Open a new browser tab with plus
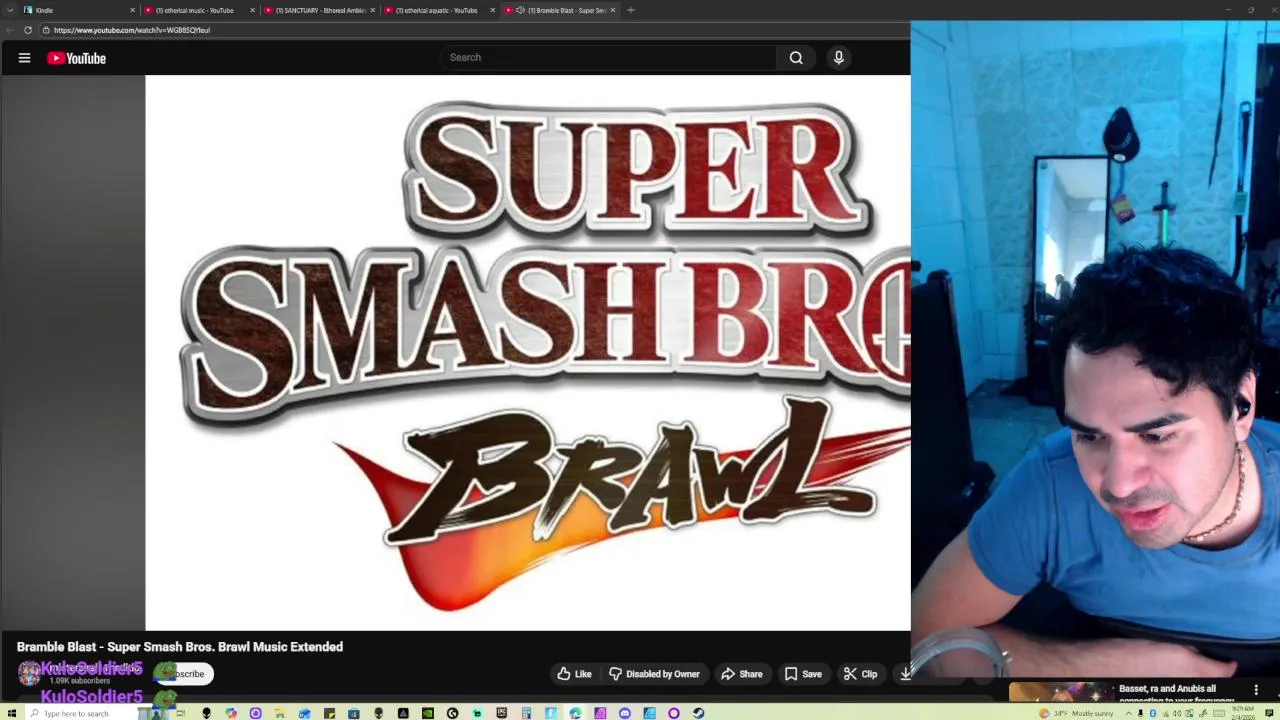The width and height of the screenshot is (1280, 720). pos(630,10)
